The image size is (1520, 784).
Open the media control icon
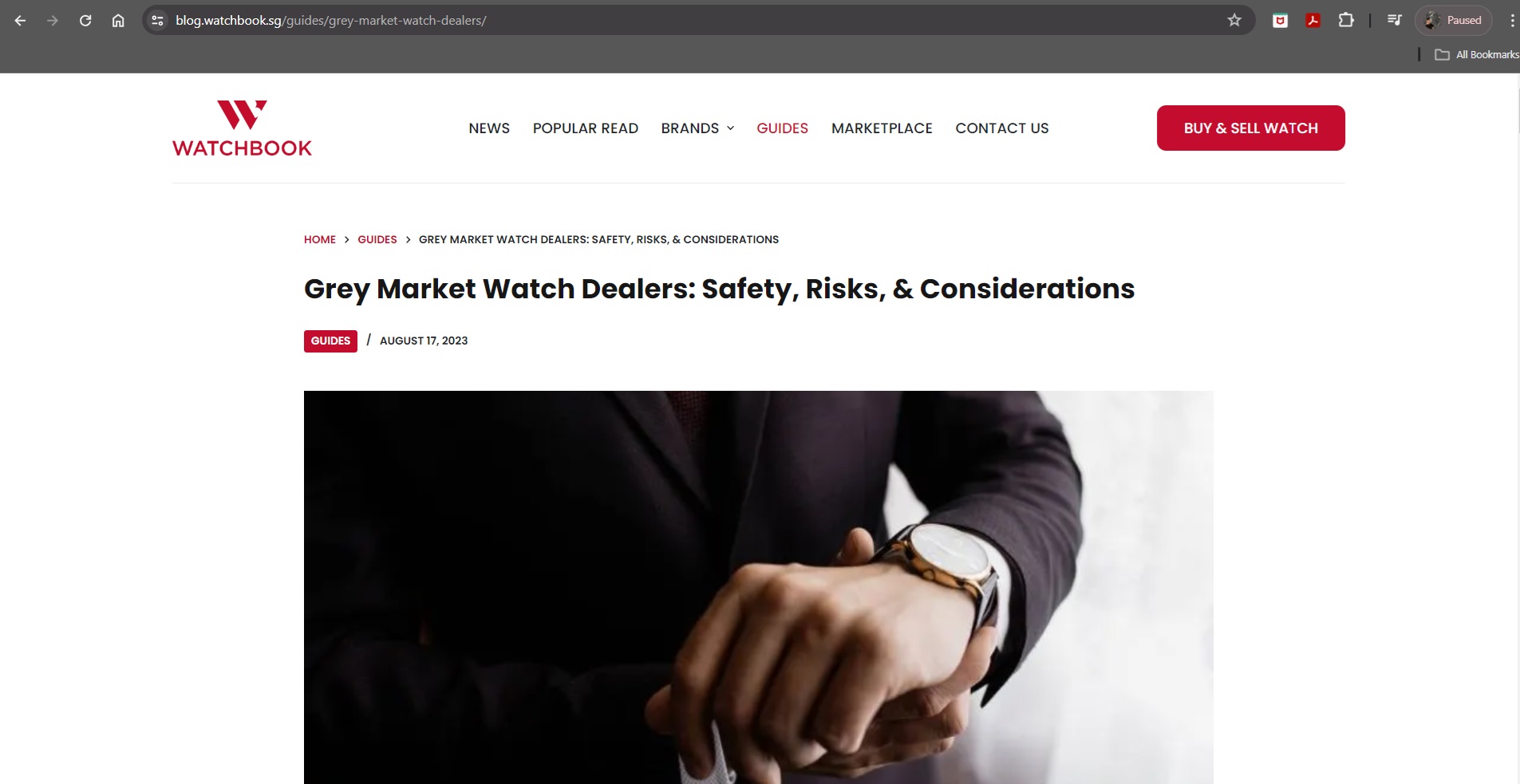1394,21
